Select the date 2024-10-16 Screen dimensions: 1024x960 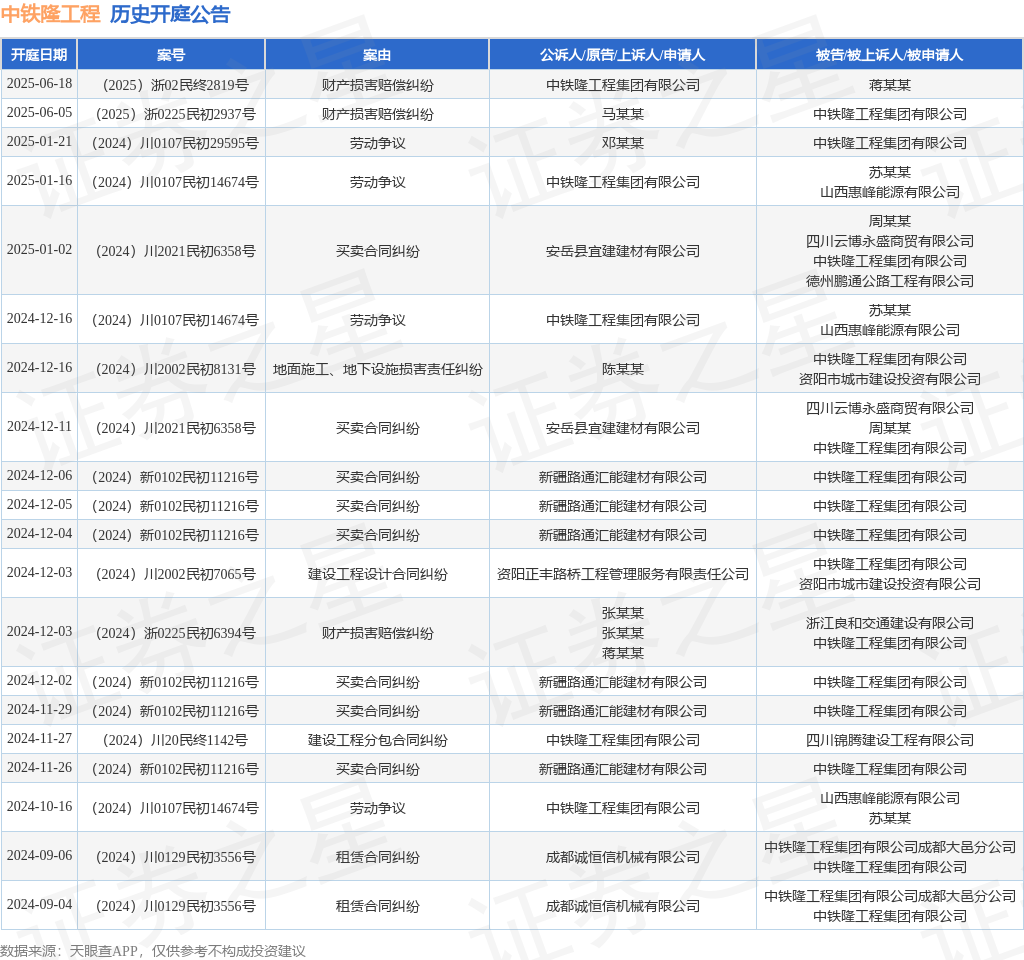(39, 807)
